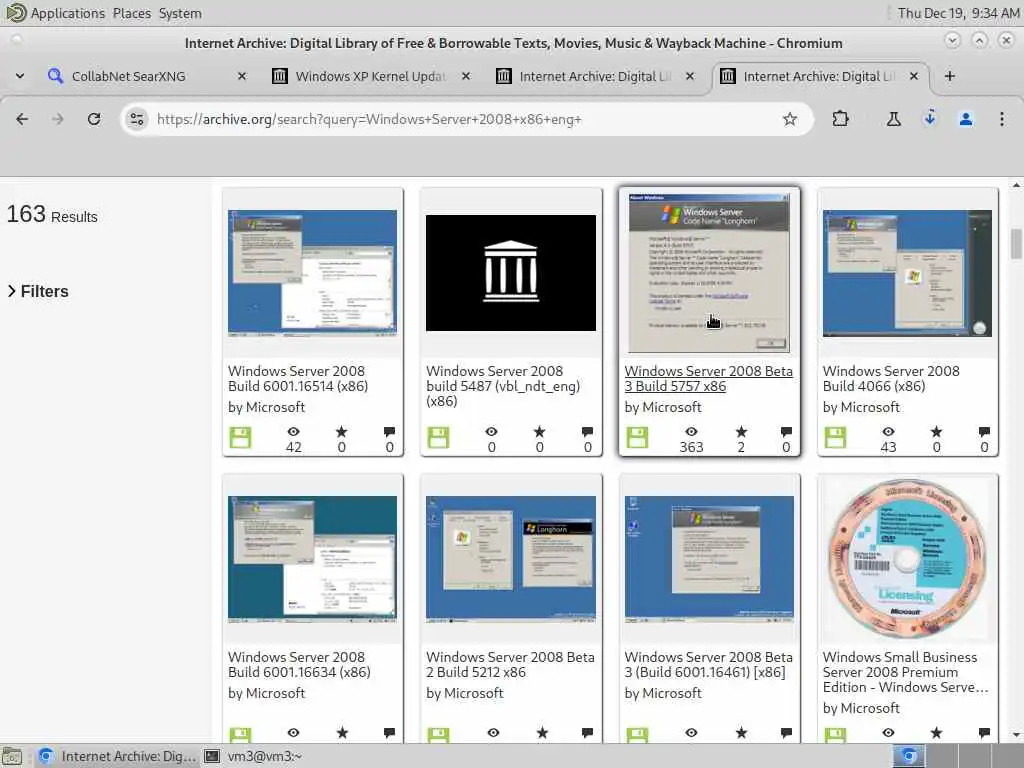
Task: Open Small Business Server 2008 disc thumbnail
Action: click(907, 559)
